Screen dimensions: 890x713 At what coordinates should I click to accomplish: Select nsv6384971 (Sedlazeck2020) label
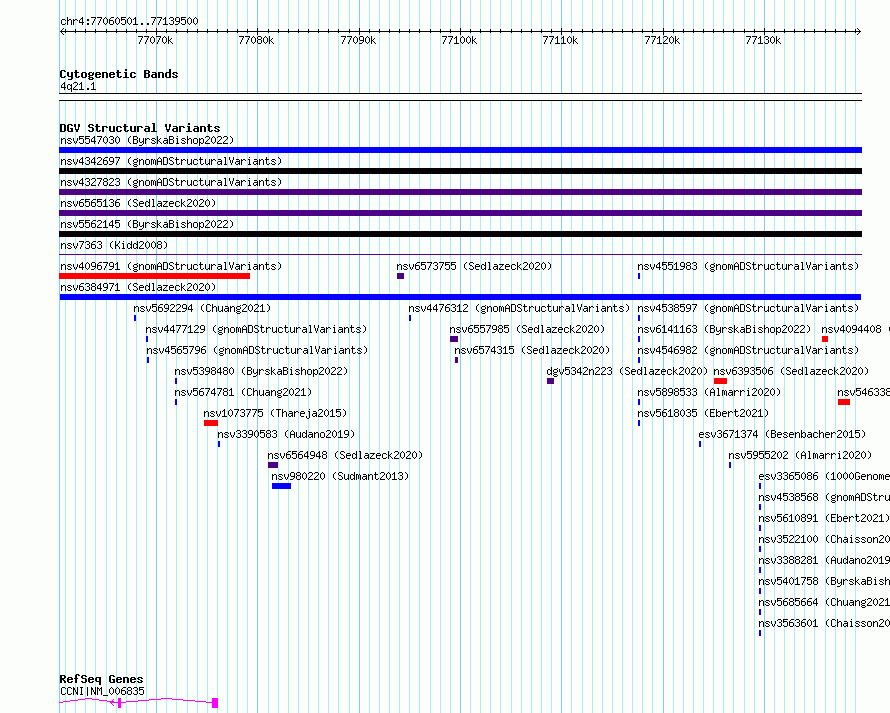[x=138, y=287]
